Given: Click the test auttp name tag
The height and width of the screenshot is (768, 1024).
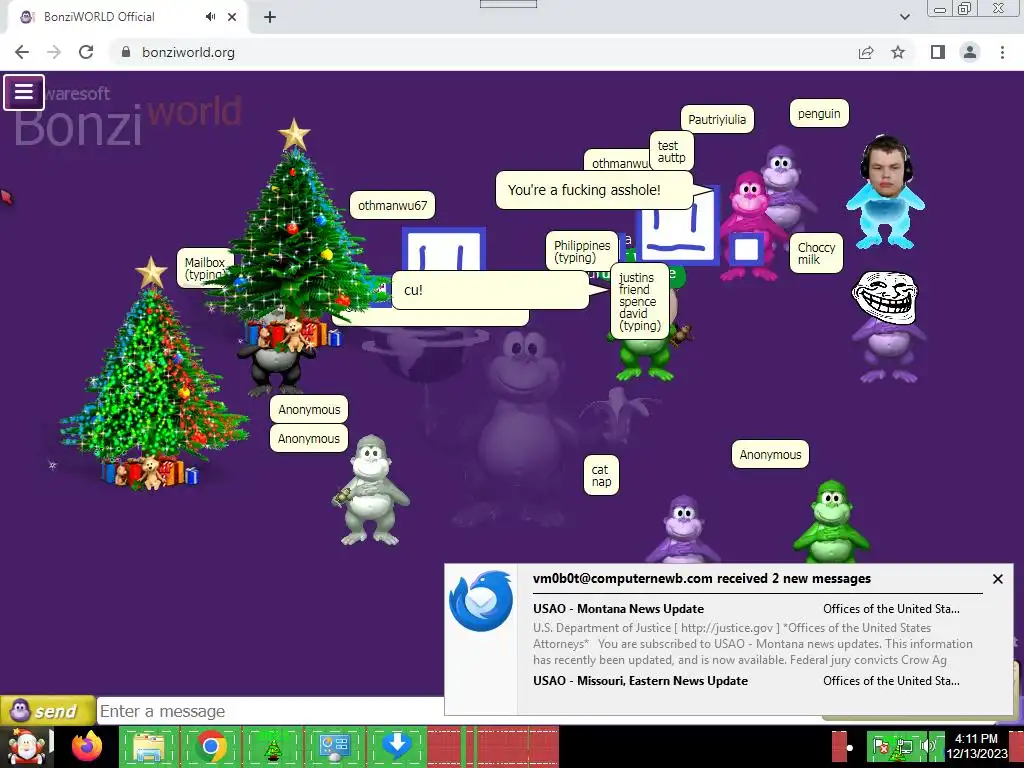Looking at the screenshot, I should point(671,152).
